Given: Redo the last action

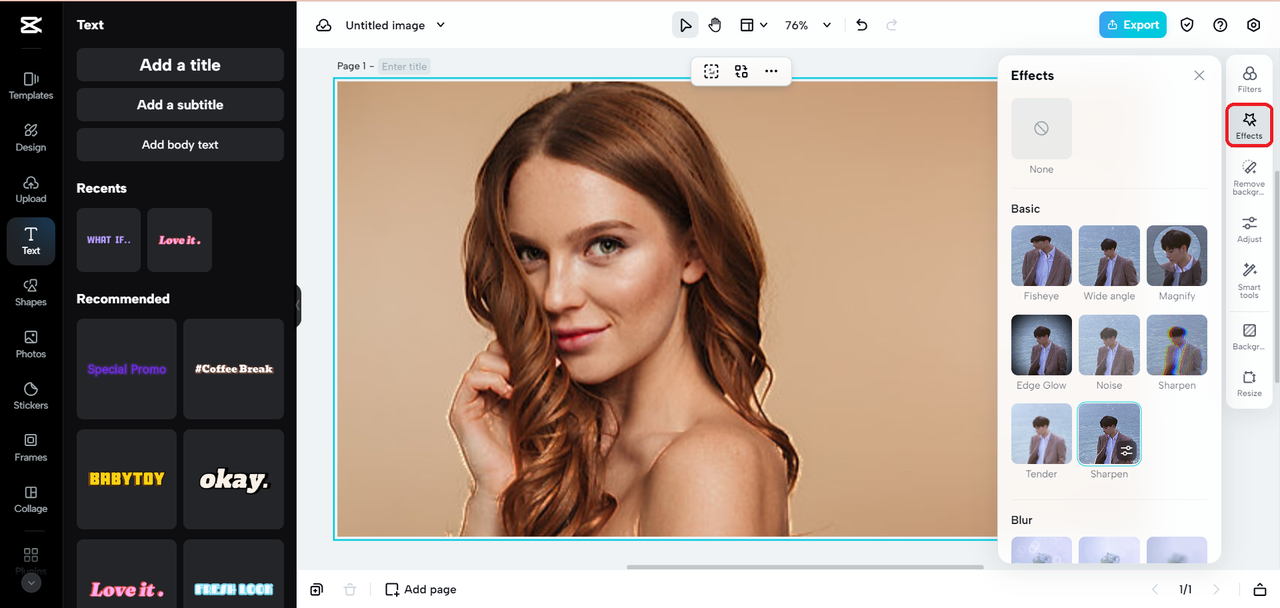Looking at the screenshot, I should pyautogui.click(x=892, y=25).
